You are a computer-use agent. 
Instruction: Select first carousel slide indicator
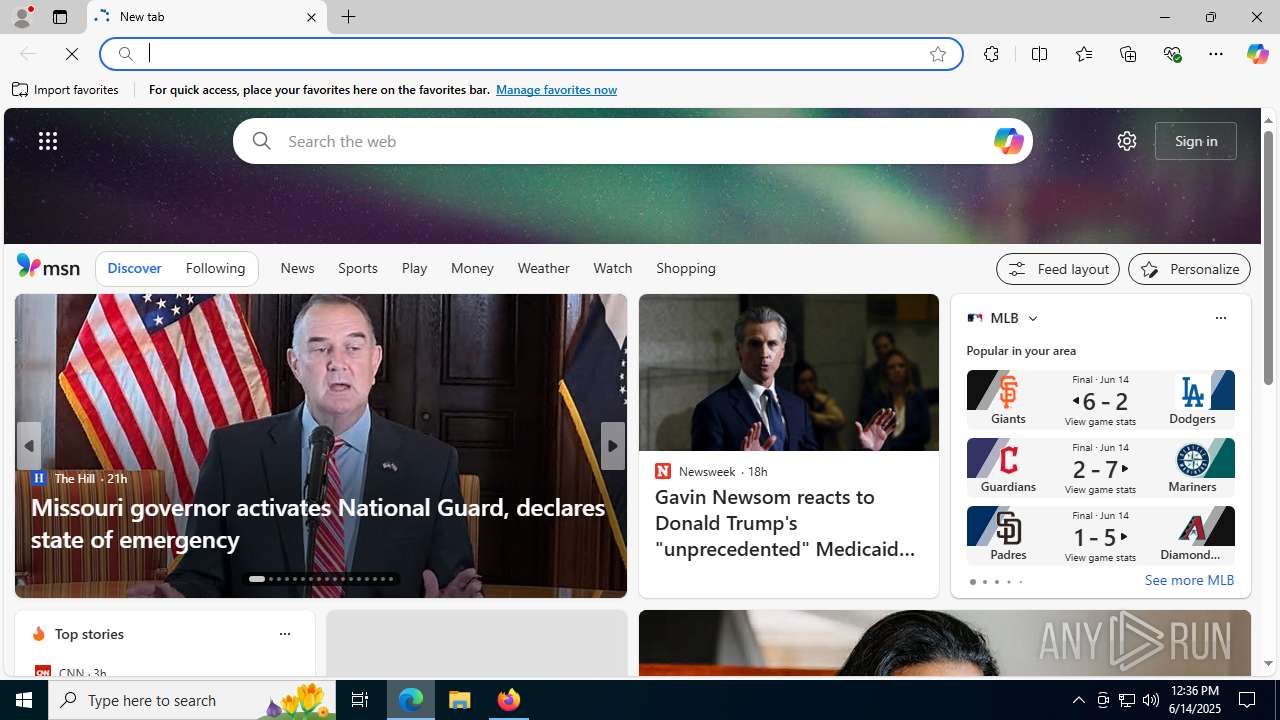(257, 579)
